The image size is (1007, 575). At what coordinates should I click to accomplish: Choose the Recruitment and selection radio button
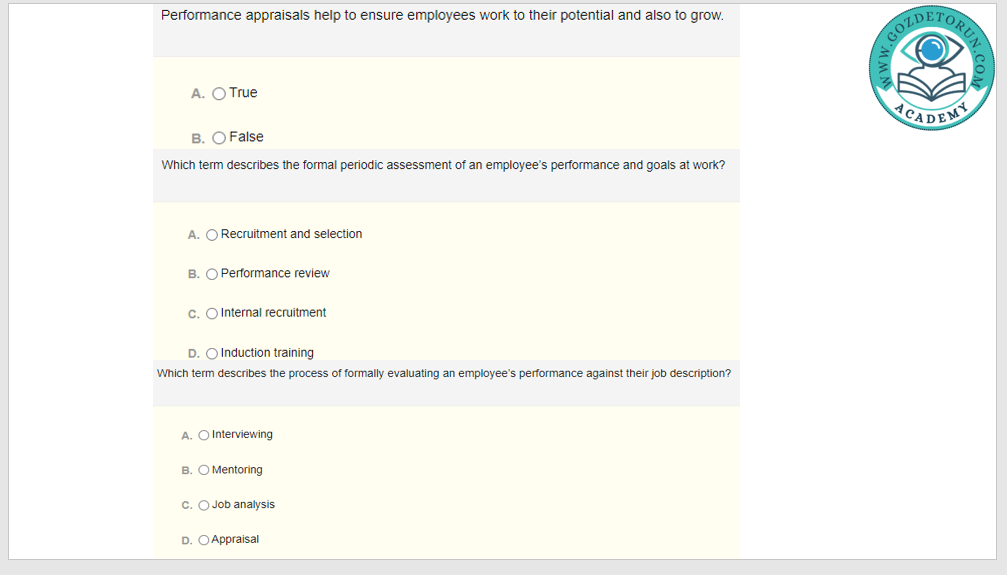[x=212, y=235]
